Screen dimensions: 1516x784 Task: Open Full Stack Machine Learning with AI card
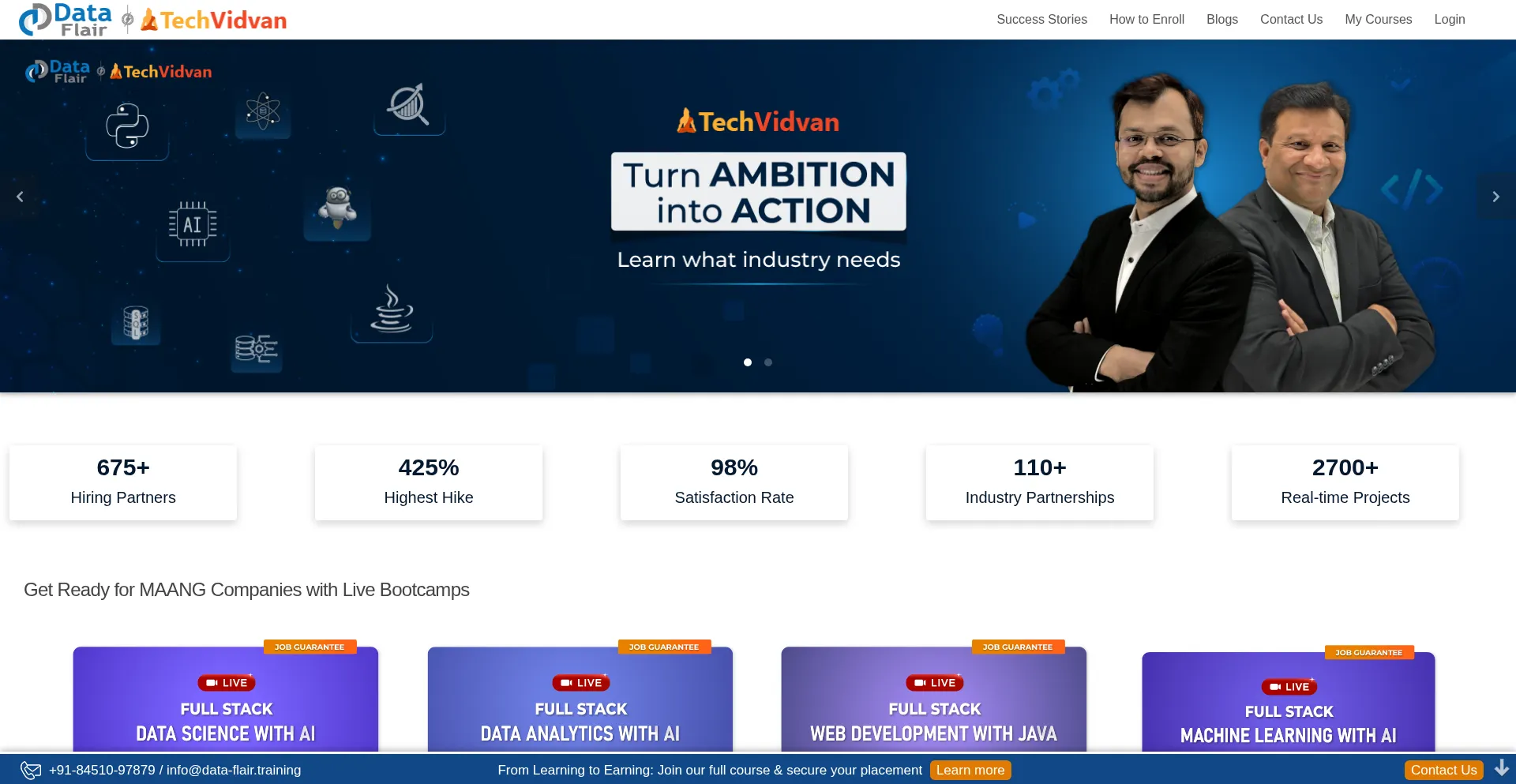click(1289, 702)
